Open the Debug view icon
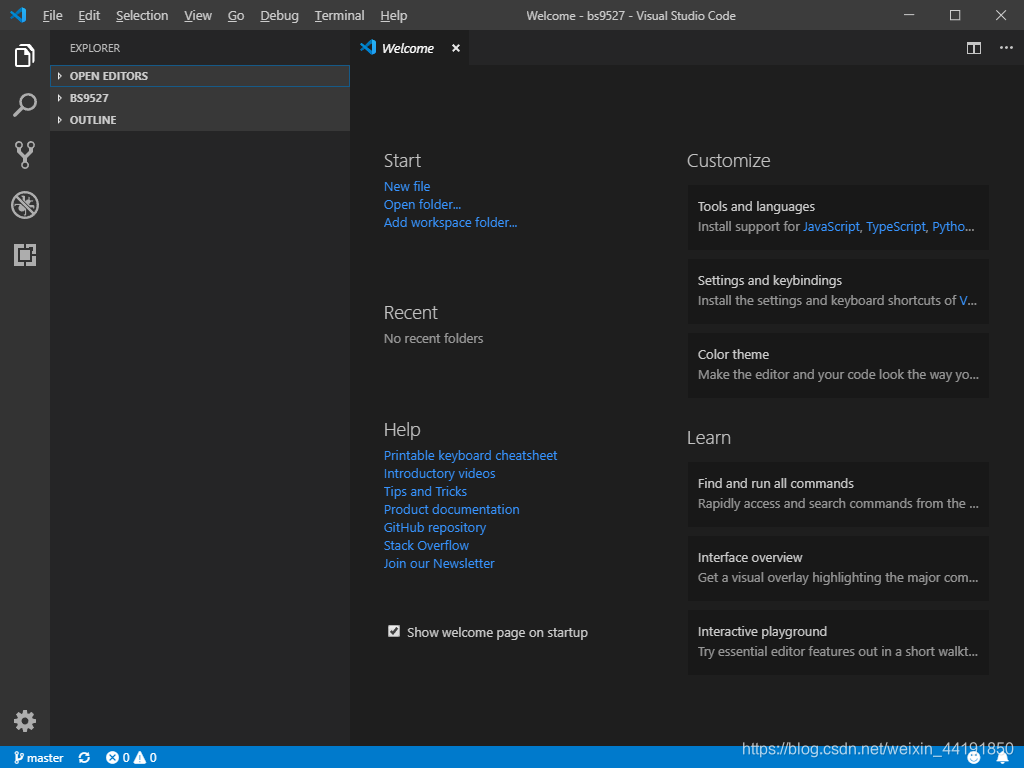 [25, 205]
